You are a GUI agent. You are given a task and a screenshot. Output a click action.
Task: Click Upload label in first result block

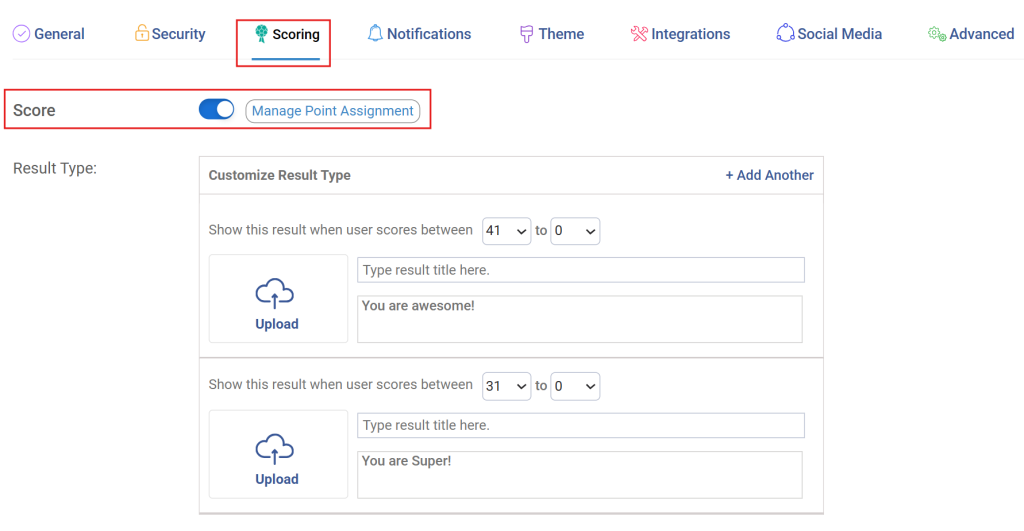(277, 324)
